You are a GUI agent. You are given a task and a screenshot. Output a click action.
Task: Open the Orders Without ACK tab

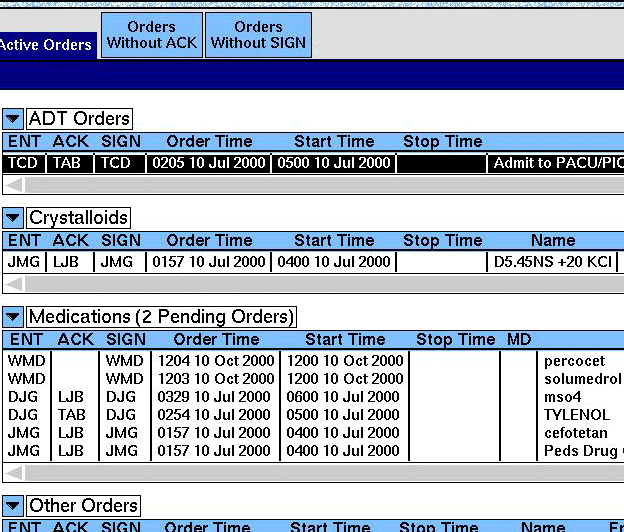tap(152, 35)
